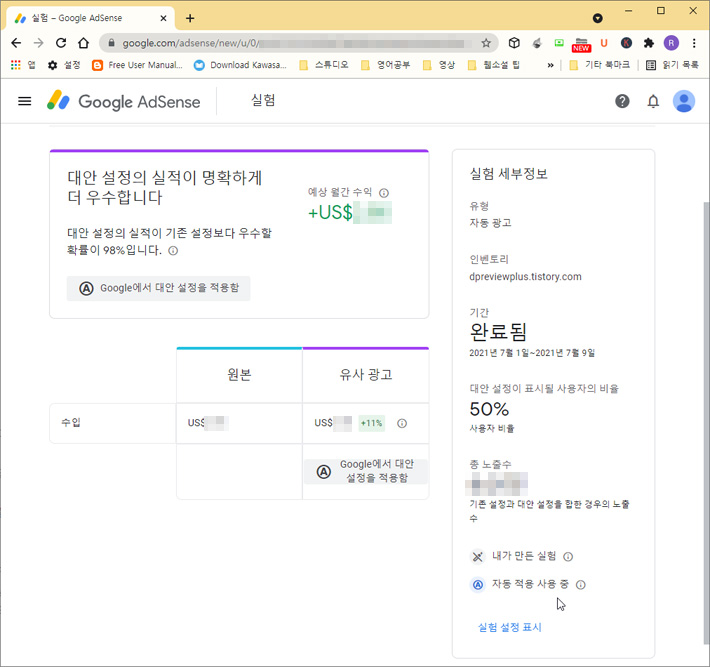Click info icon after 98% probability text

(173, 250)
